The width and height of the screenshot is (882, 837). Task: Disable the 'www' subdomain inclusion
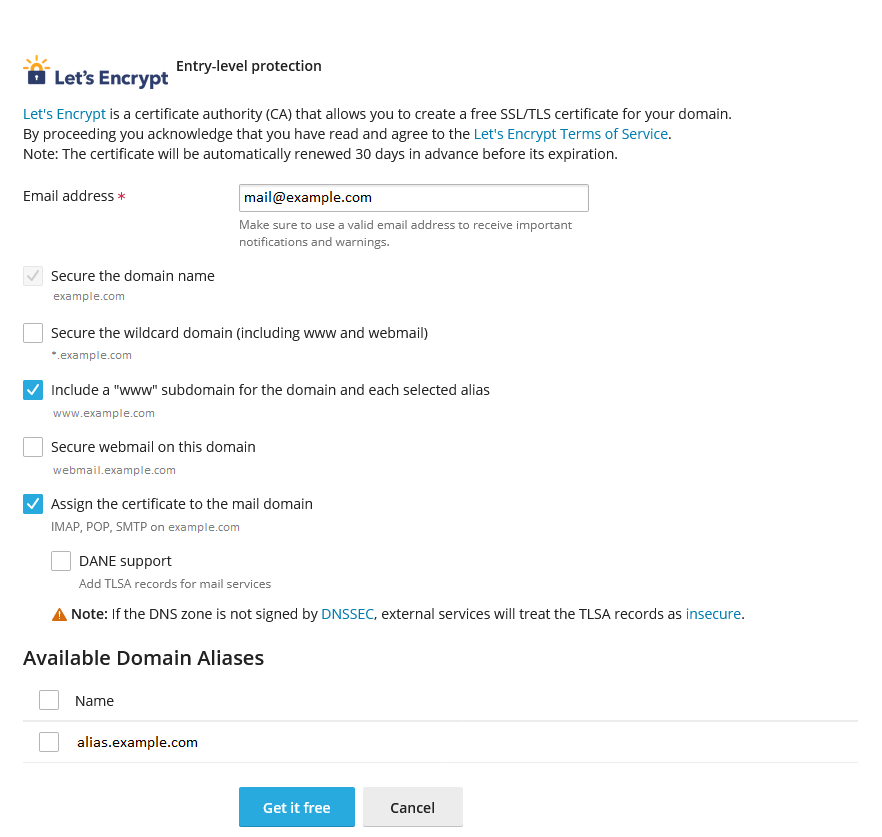(32, 389)
